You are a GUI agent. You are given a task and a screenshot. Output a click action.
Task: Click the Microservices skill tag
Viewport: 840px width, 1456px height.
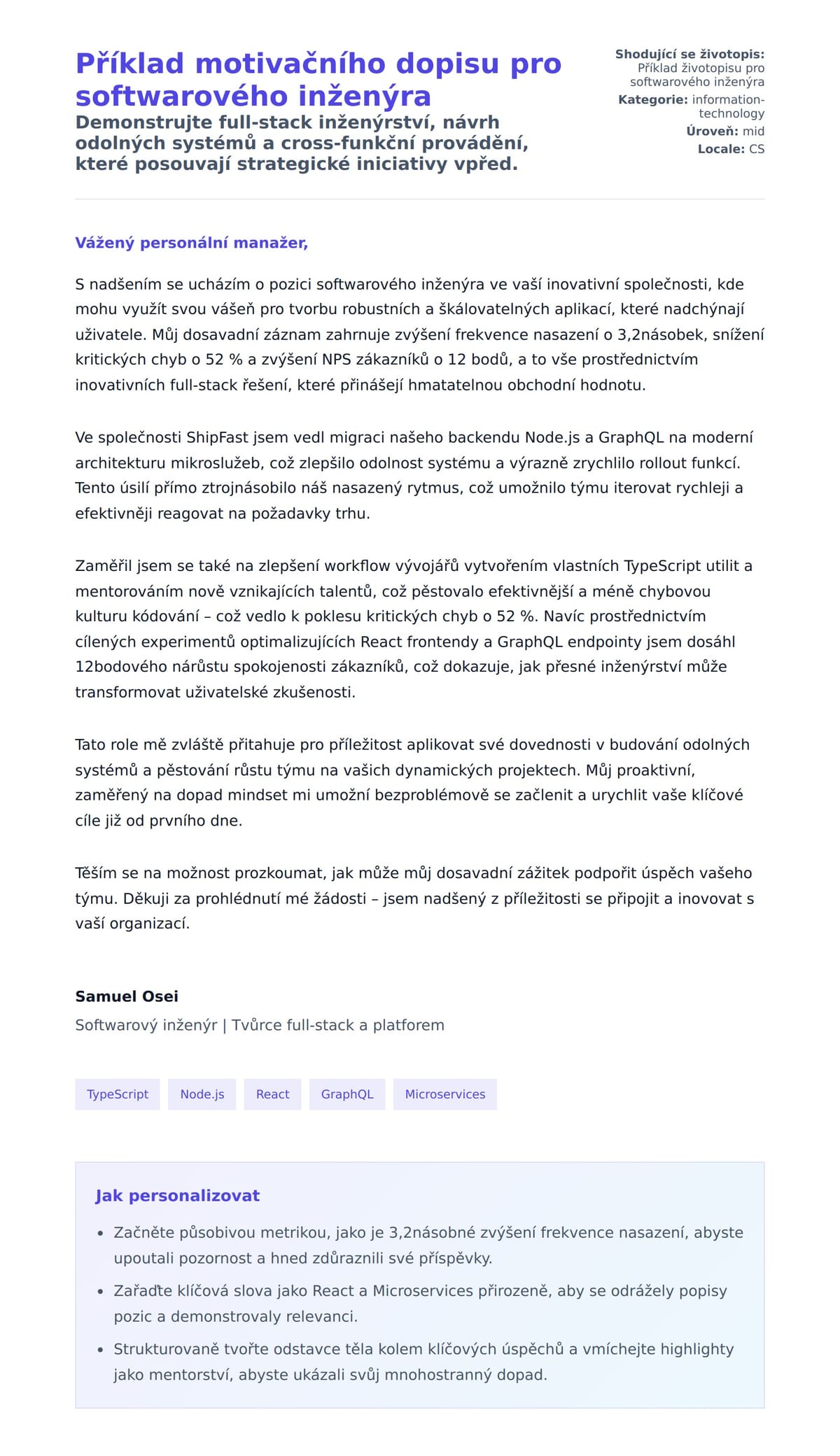point(445,1094)
